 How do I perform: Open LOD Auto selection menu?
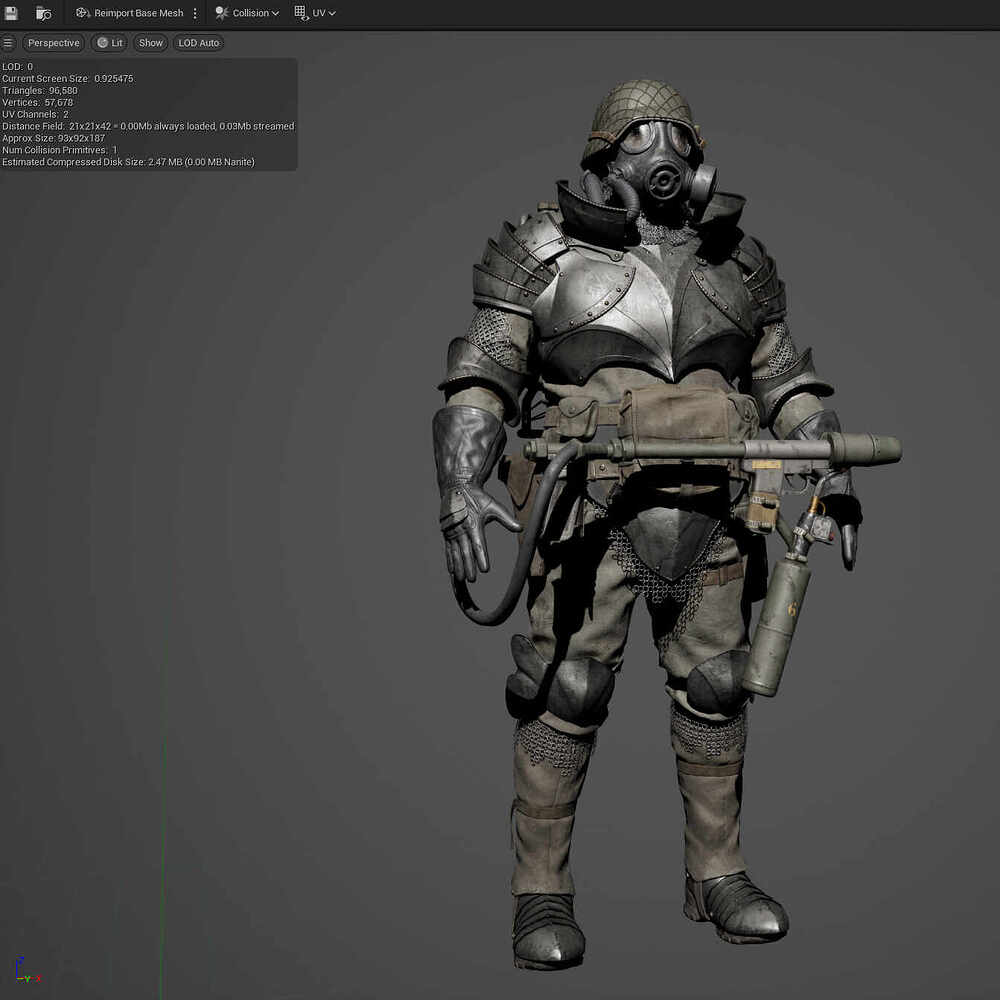pos(198,43)
